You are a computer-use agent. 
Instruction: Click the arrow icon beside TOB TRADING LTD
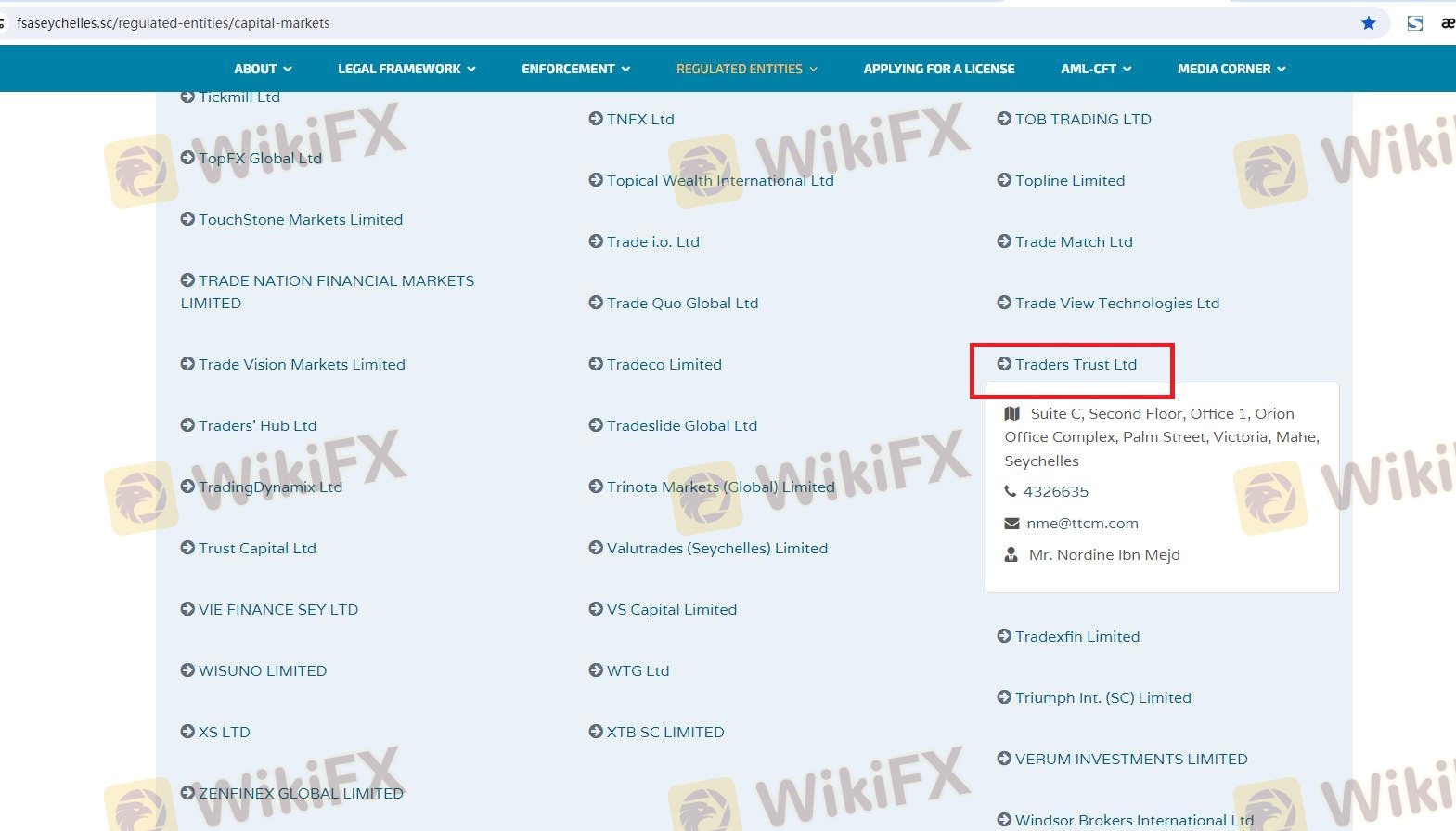pos(1004,119)
